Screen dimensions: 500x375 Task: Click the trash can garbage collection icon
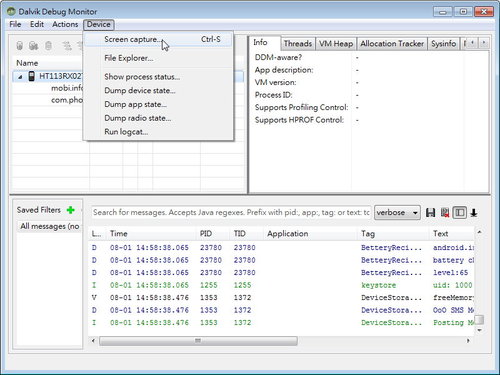coord(48,46)
